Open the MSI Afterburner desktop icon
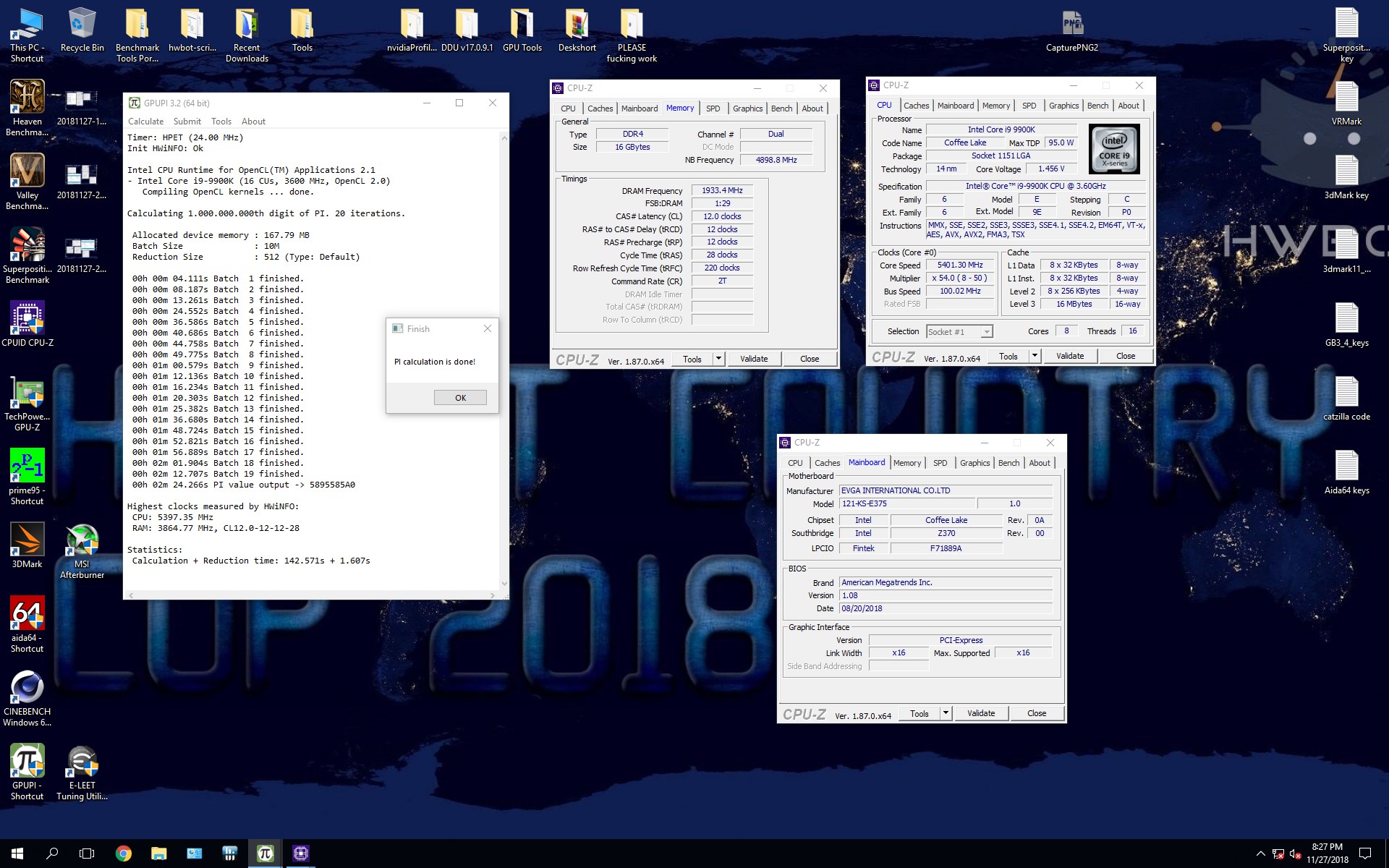The image size is (1389, 868). 82,550
